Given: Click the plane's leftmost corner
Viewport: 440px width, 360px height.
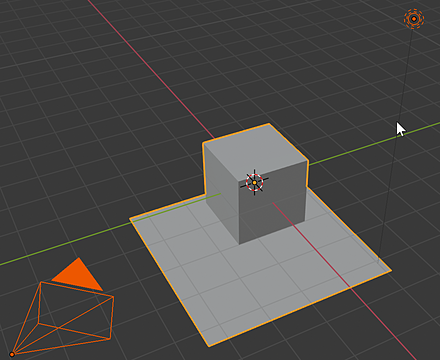Looking at the screenshot, I should pyautogui.click(x=130, y=219).
